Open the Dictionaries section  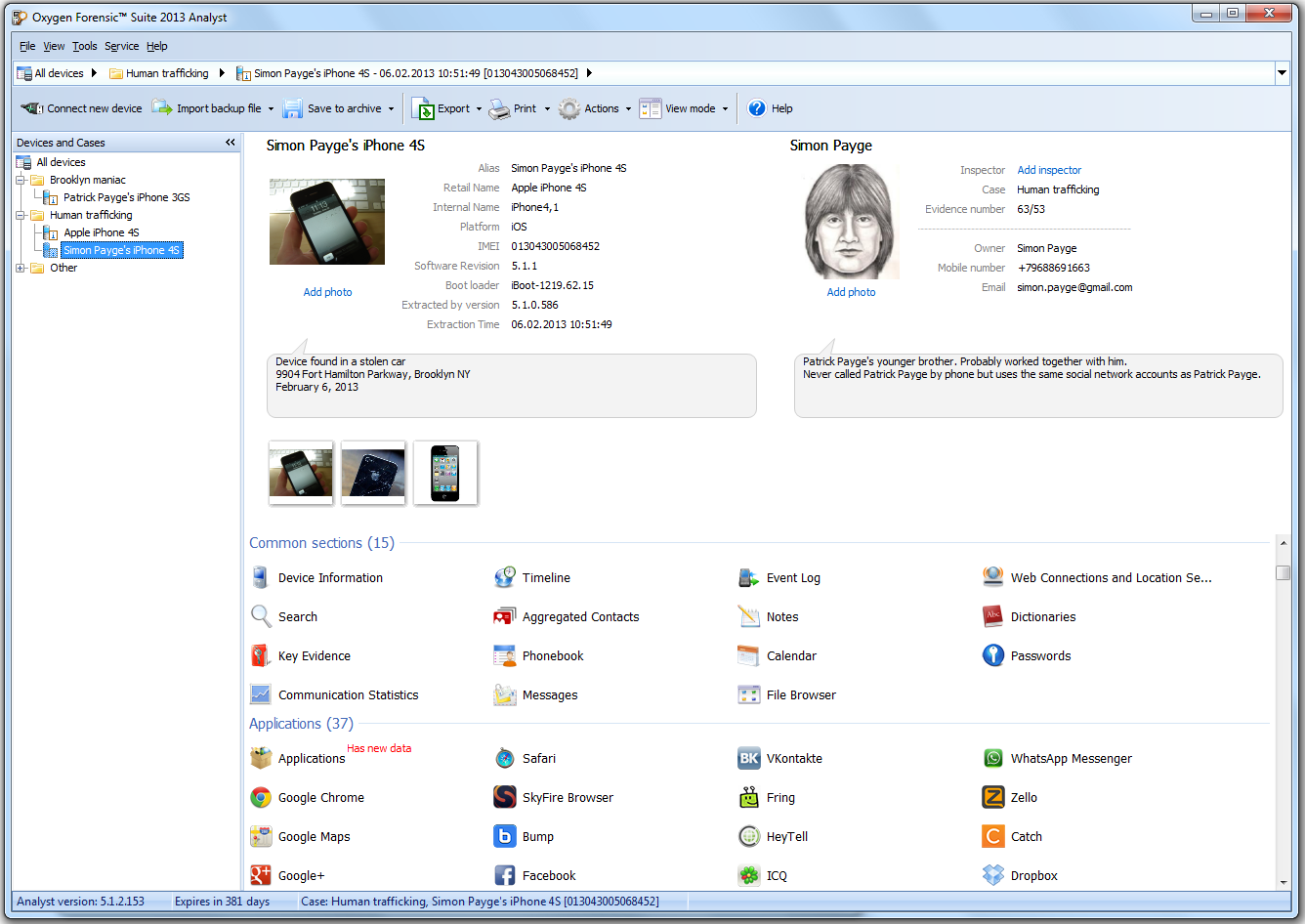pyautogui.click(x=1029, y=617)
